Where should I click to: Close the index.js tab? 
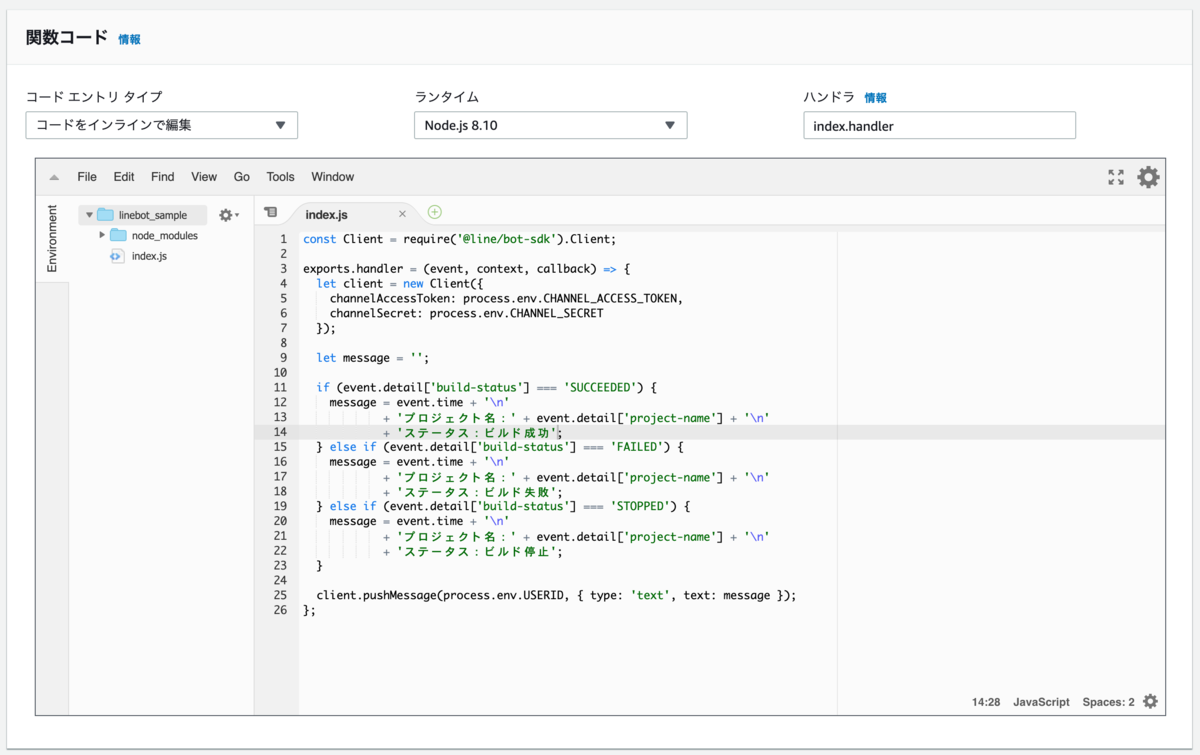[403, 214]
